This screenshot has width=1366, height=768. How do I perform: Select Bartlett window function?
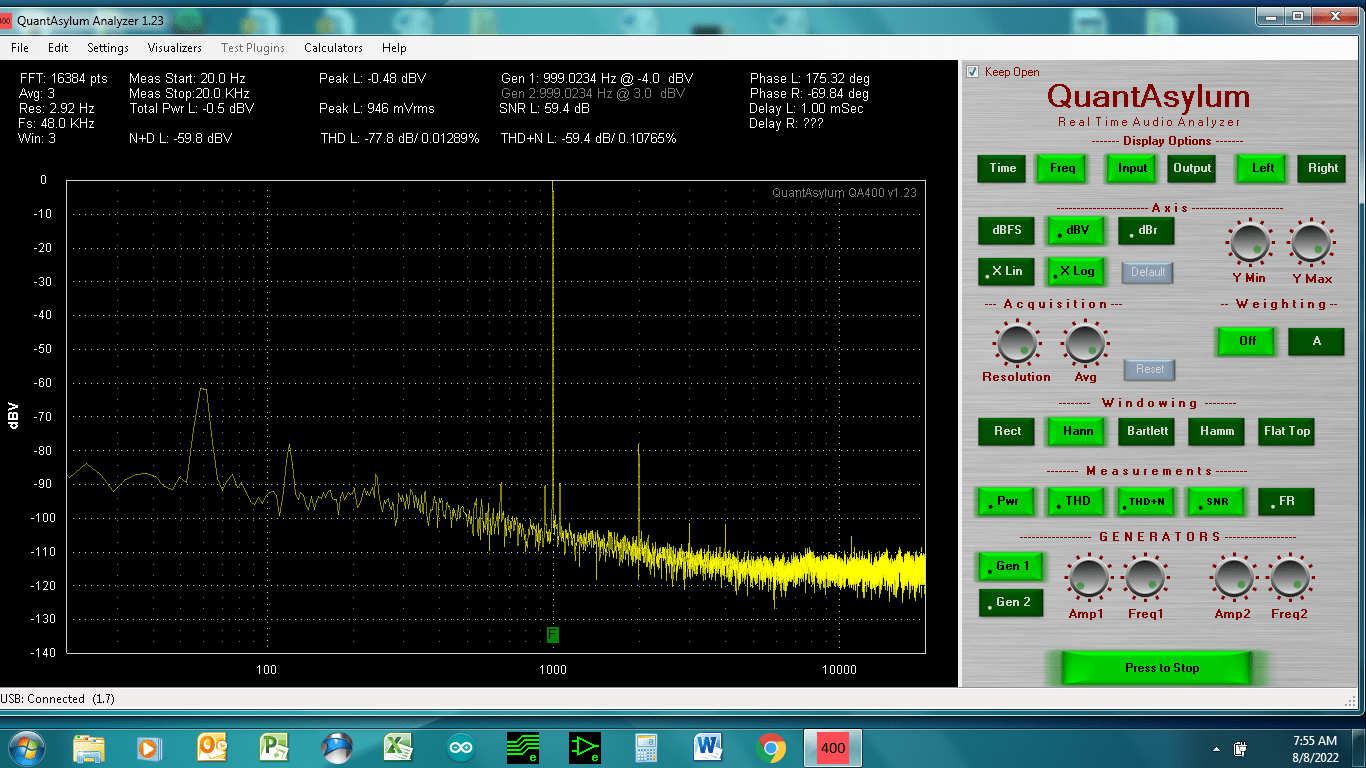coord(1147,431)
